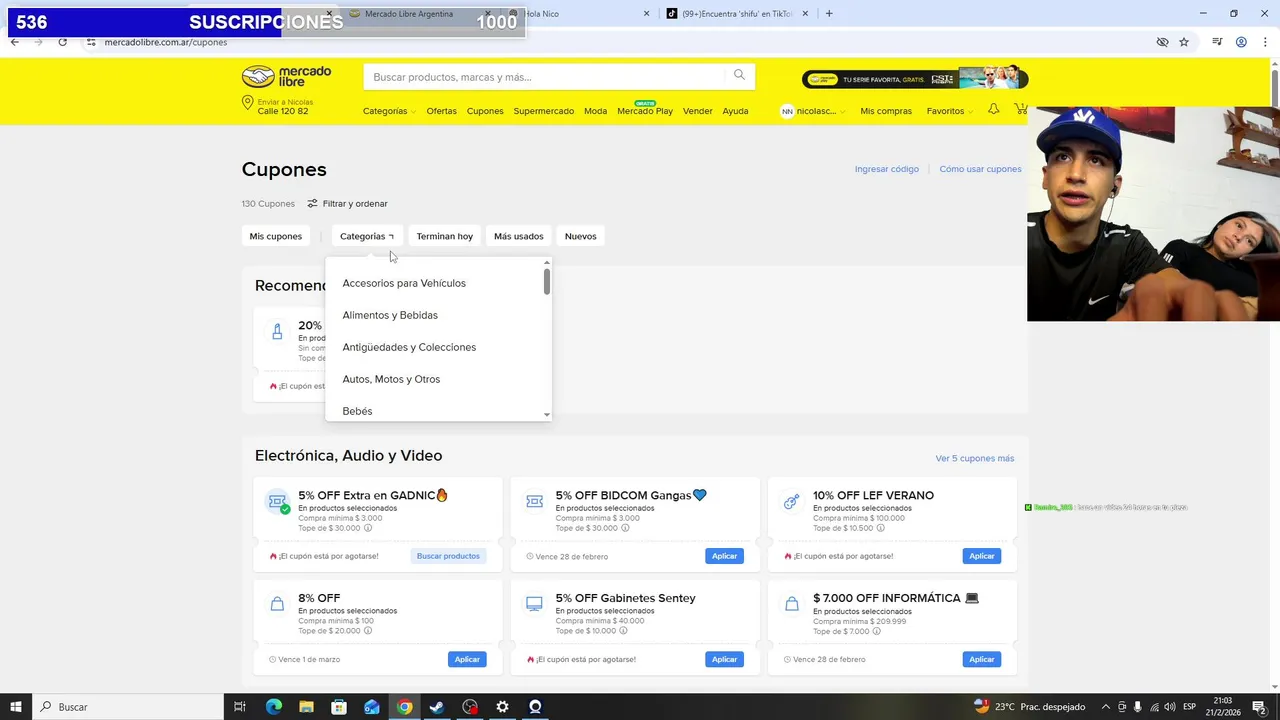
Task: Collapse the Categorías coupon filter dropdown
Action: point(366,236)
